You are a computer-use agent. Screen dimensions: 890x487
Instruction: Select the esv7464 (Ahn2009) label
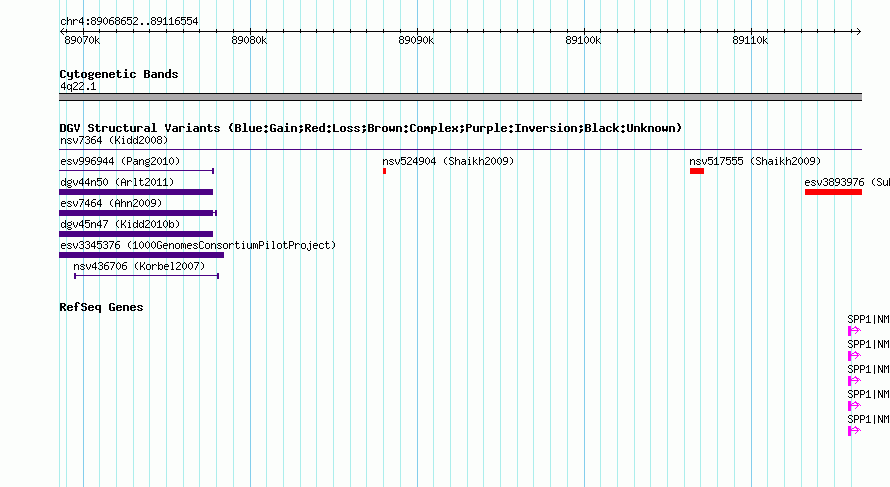point(111,203)
